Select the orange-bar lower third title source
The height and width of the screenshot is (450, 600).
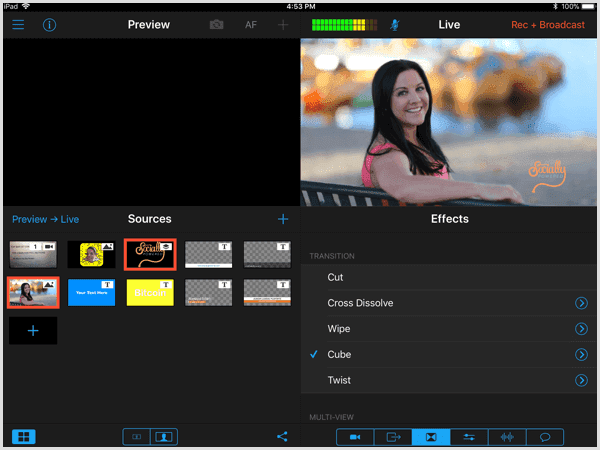pos(267,292)
